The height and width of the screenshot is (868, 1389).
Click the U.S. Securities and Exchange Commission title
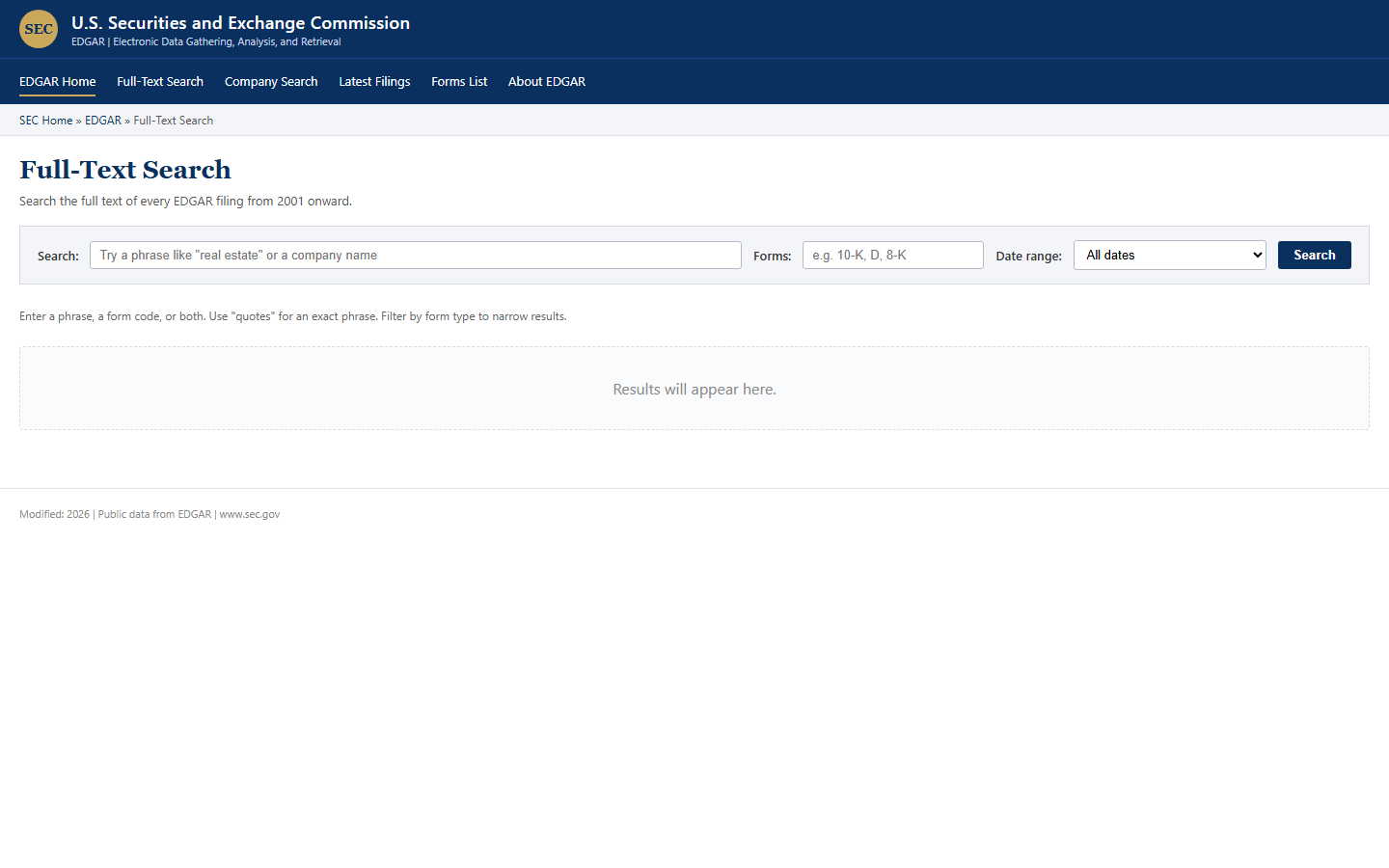click(x=240, y=22)
